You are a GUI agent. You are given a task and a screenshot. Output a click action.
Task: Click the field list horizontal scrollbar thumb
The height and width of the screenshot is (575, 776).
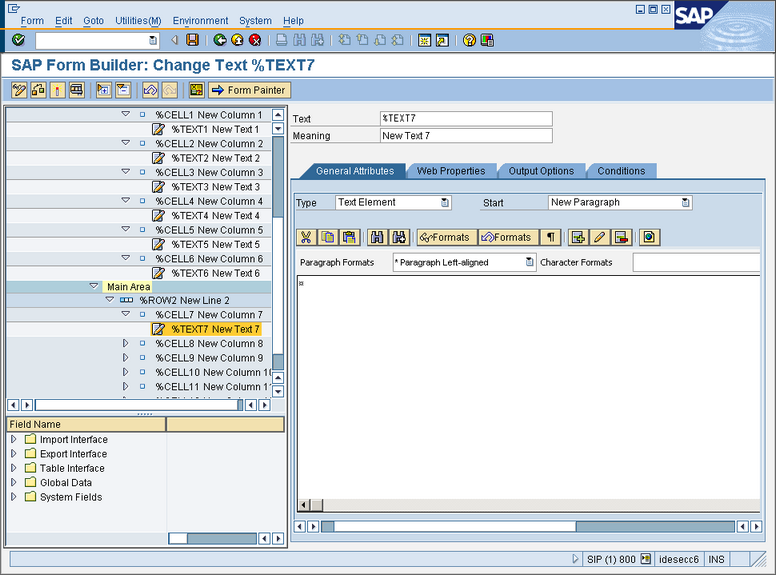178,538
